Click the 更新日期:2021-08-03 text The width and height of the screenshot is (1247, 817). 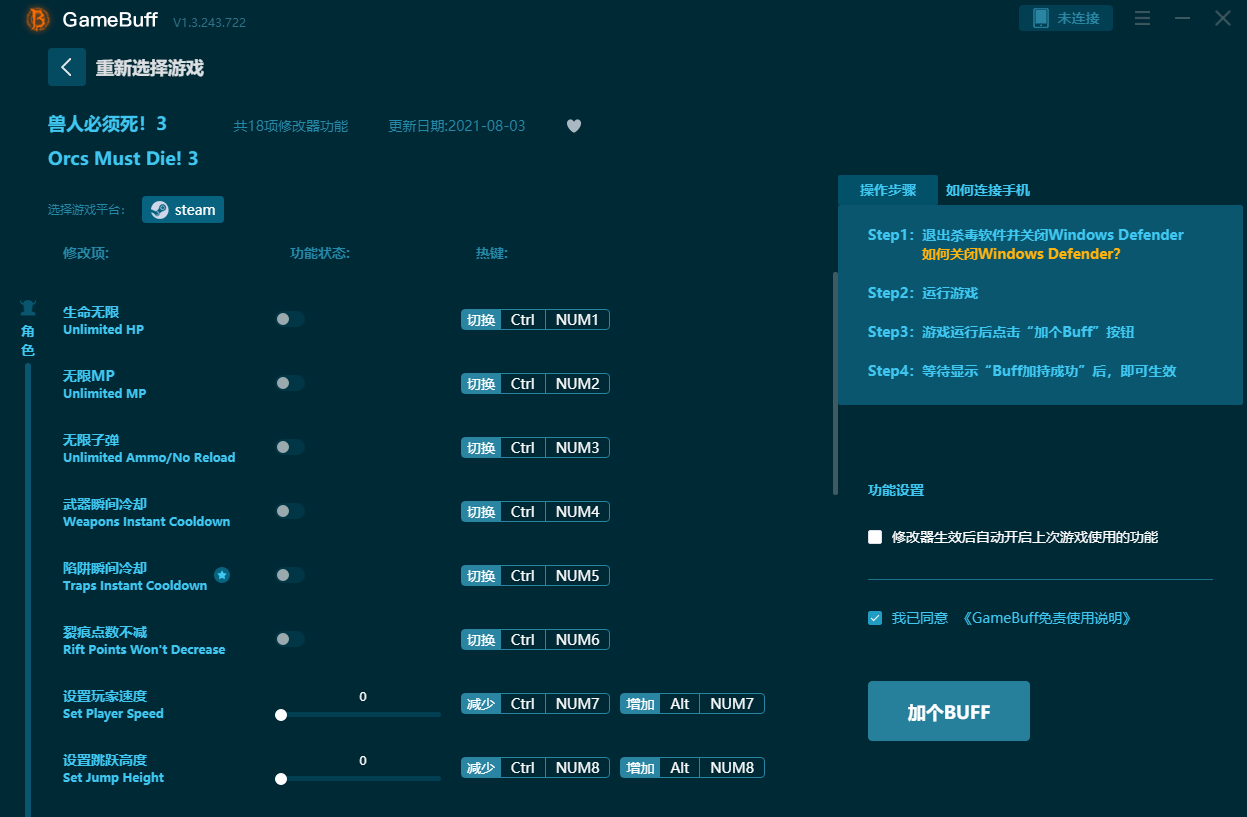tap(457, 126)
